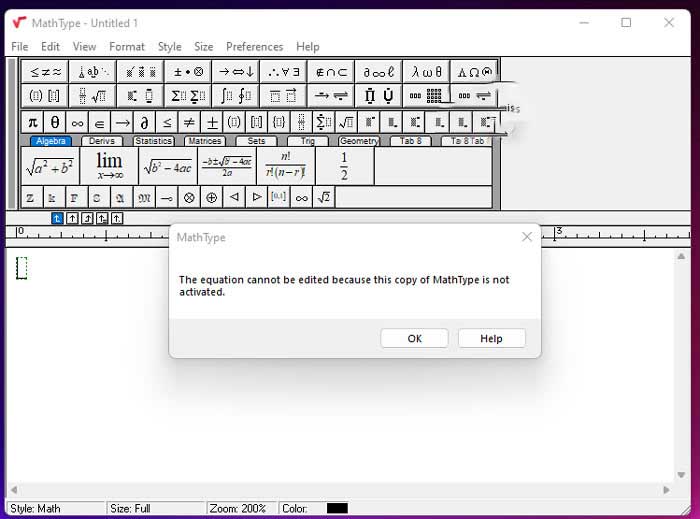Insert the Fraktur M symbol button
700x519 pixels.
144,197
